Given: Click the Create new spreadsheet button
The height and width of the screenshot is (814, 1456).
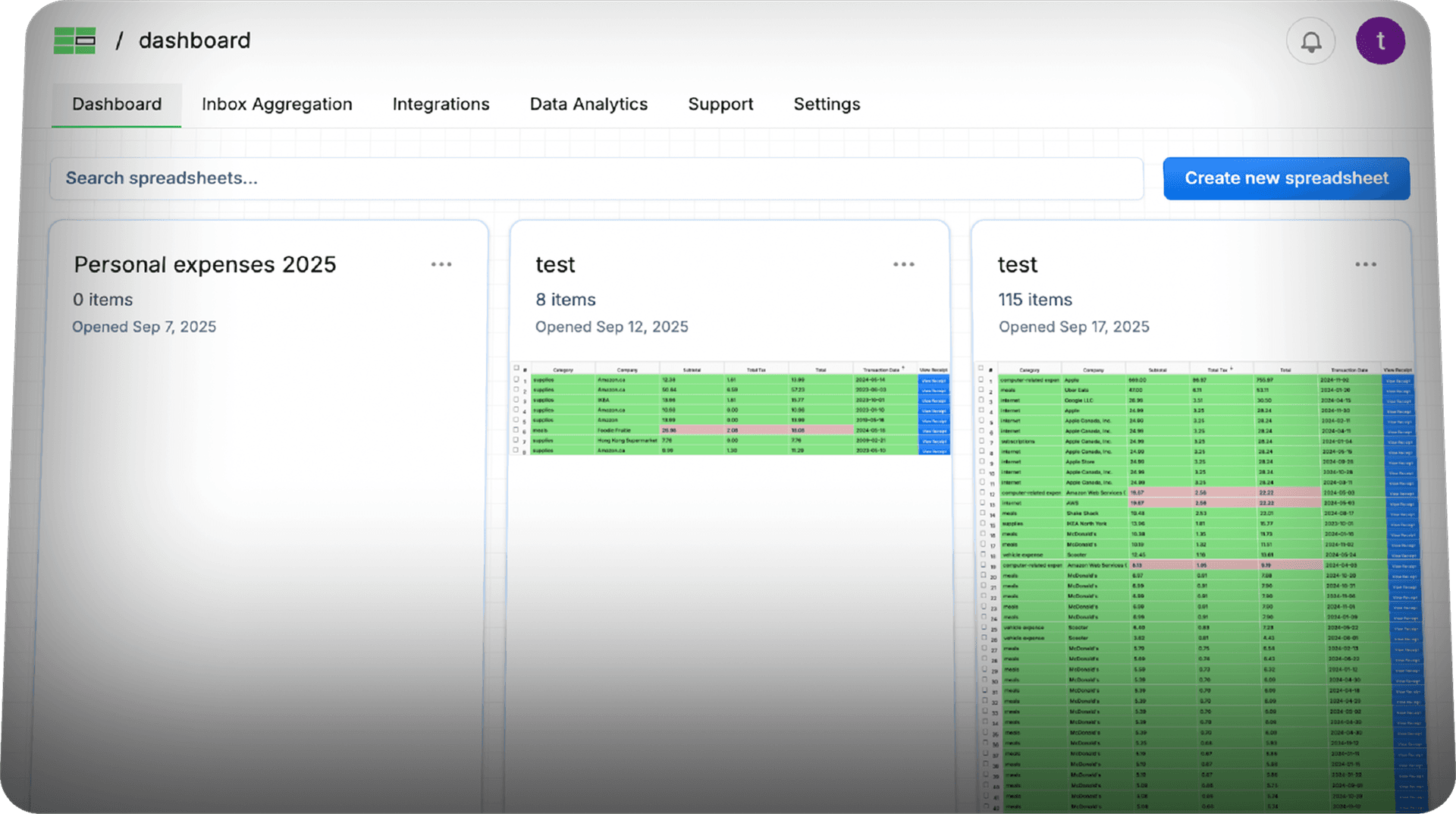Looking at the screenshot, I should pyautogui.click(x=1285, y=178).
